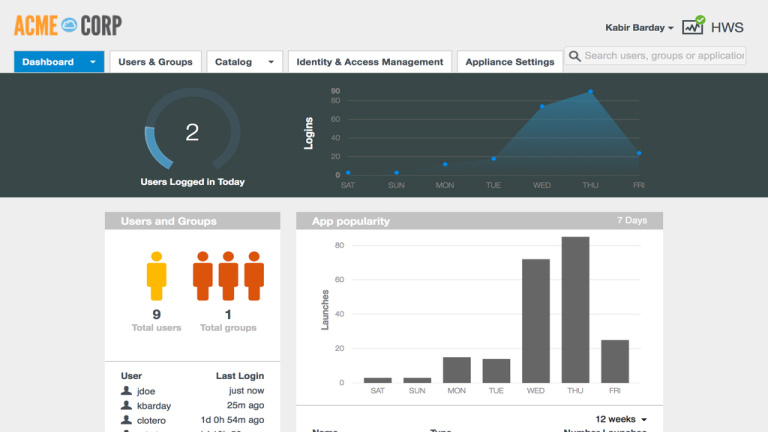Click the user icon beside clotero
This screenshot has width=768, height=432.
pyautogui.click(x=126, y=420)
